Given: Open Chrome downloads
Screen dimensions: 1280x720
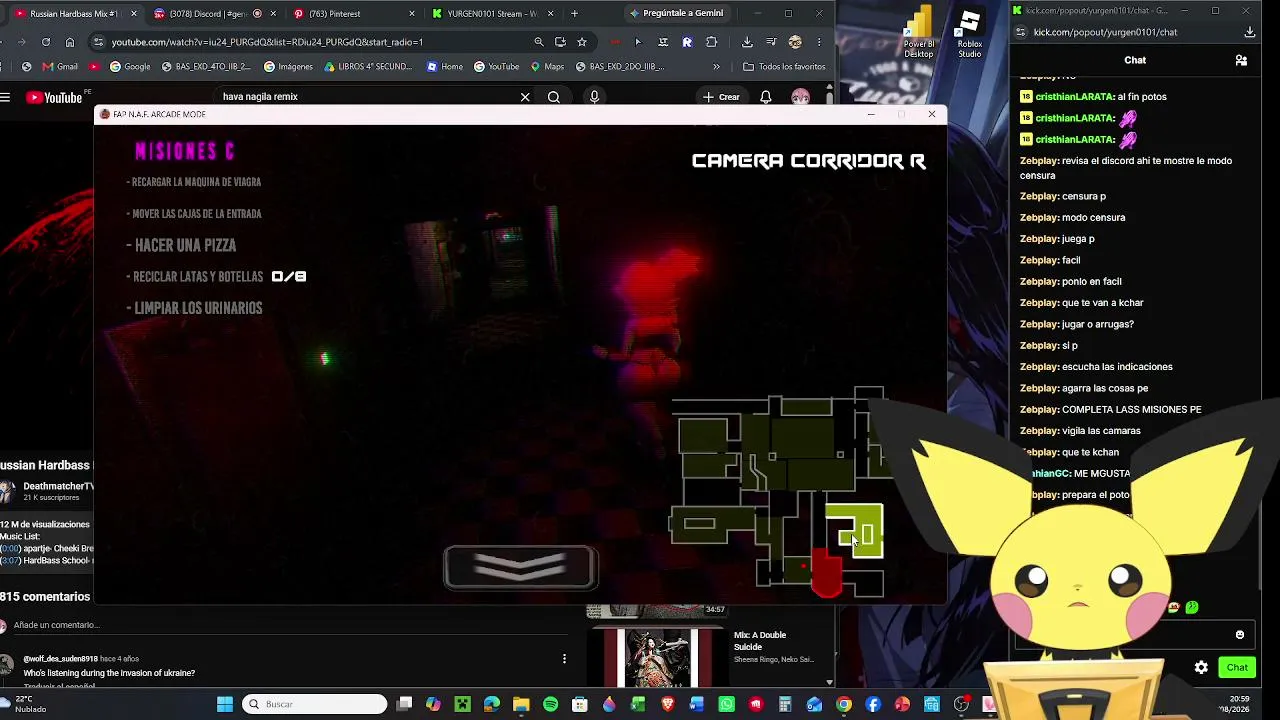Looking at the screenshot, I should point(747,42).
